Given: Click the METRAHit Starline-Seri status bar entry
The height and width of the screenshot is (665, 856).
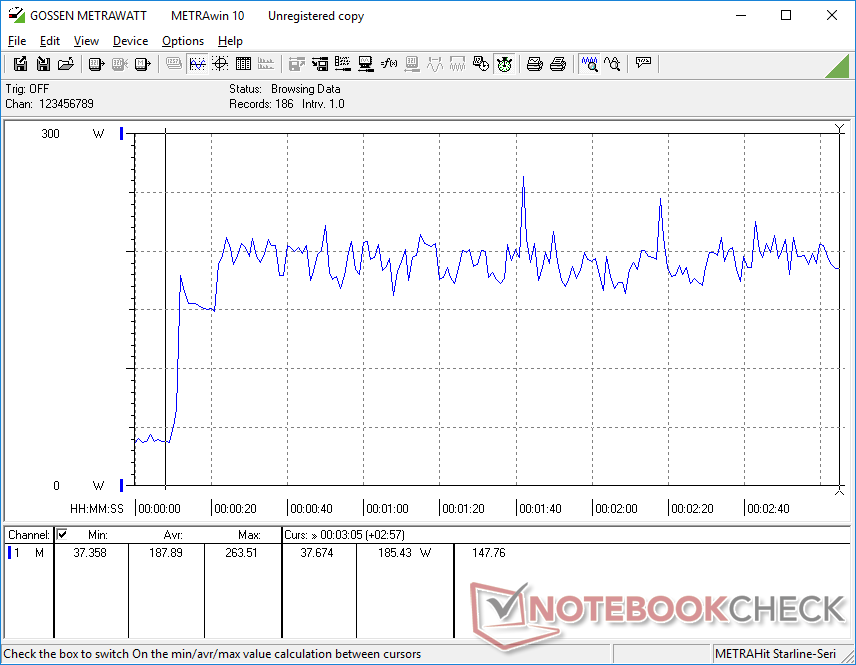Looking at the screenshot, I should [775, 654].
